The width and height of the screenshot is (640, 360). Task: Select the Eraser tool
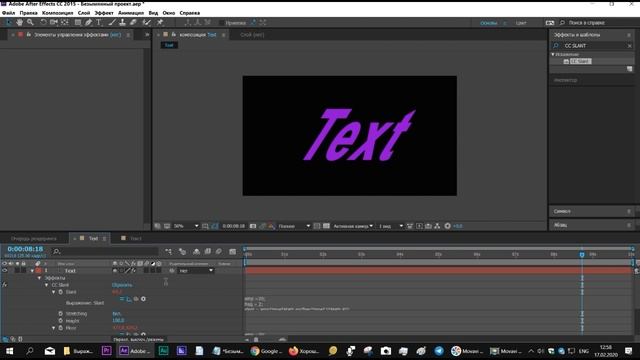[x=133, y=22]
